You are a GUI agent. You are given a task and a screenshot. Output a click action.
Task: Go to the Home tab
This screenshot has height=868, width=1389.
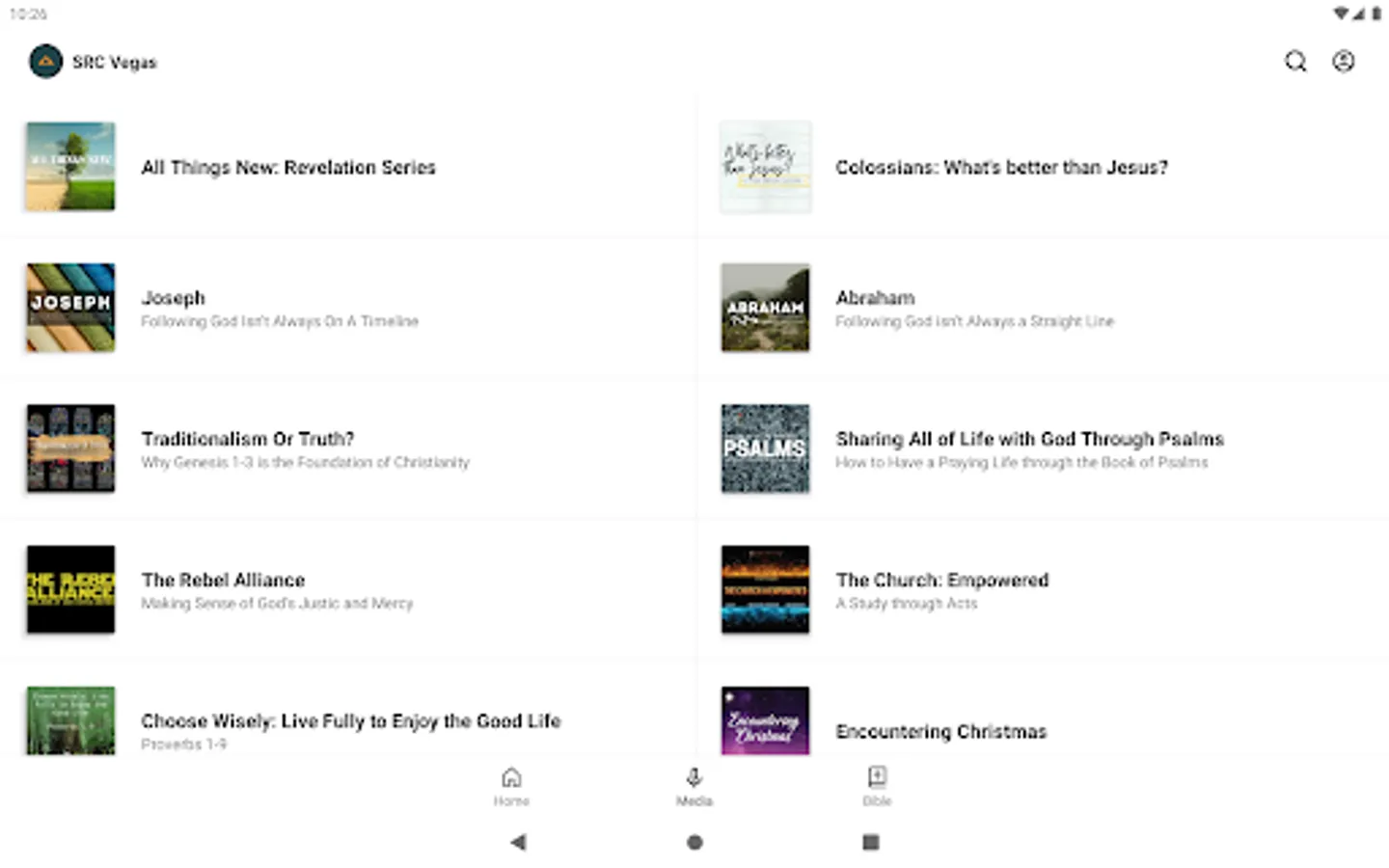(511, 786)
